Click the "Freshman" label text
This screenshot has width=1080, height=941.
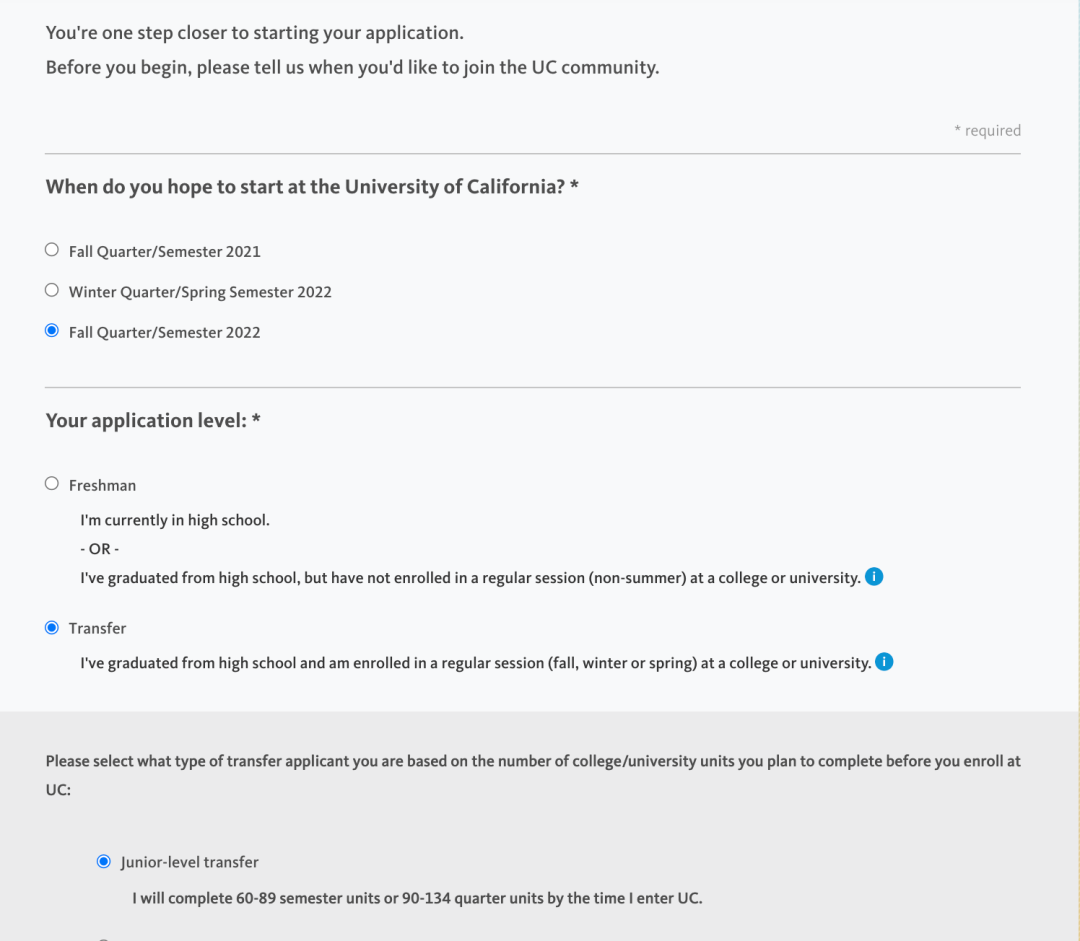[x=102, y=486]
